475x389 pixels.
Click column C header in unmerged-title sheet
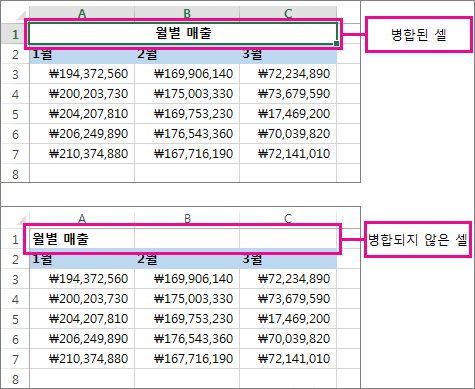pos(288,219)
